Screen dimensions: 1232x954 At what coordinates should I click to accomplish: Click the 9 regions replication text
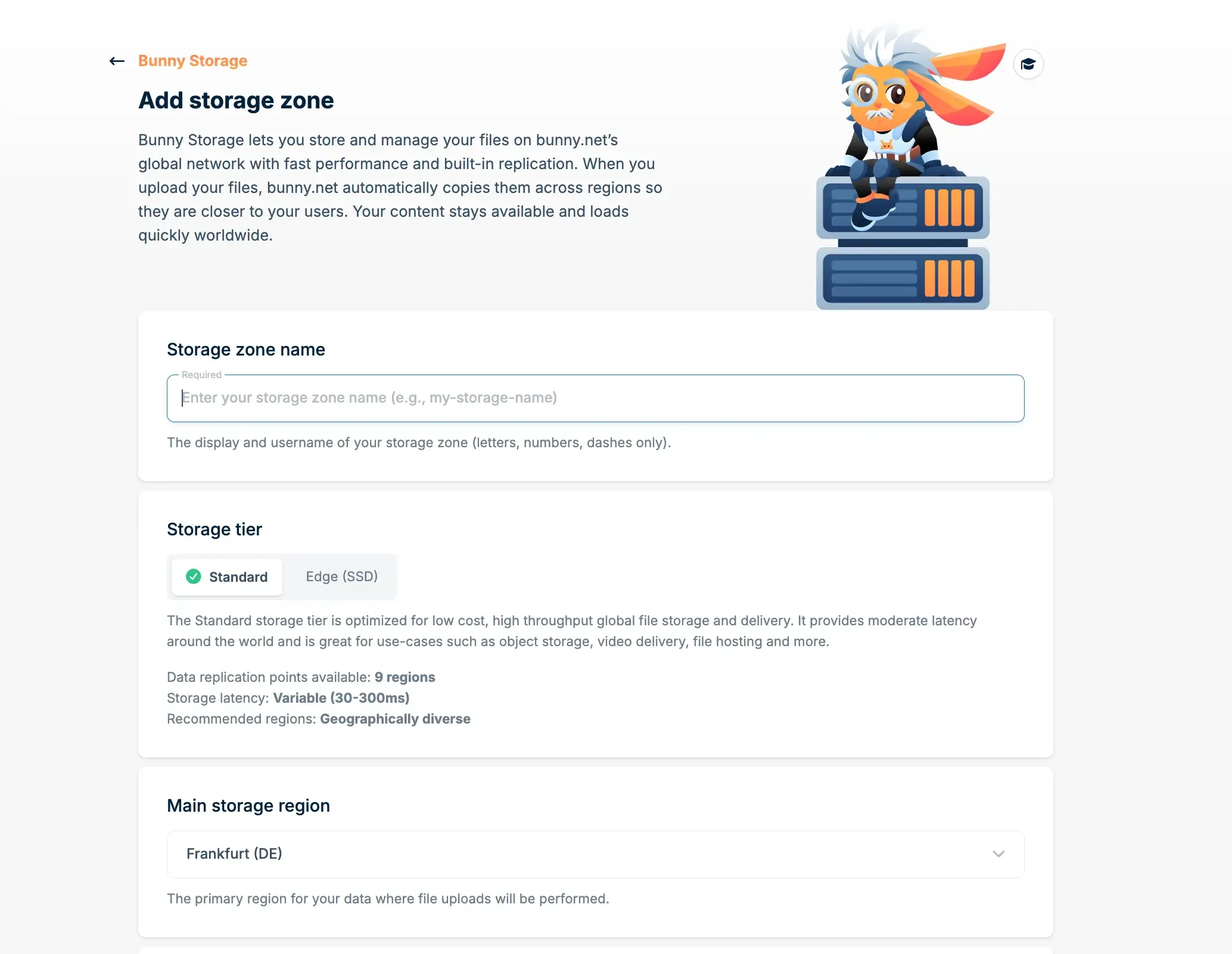(405, 677)
